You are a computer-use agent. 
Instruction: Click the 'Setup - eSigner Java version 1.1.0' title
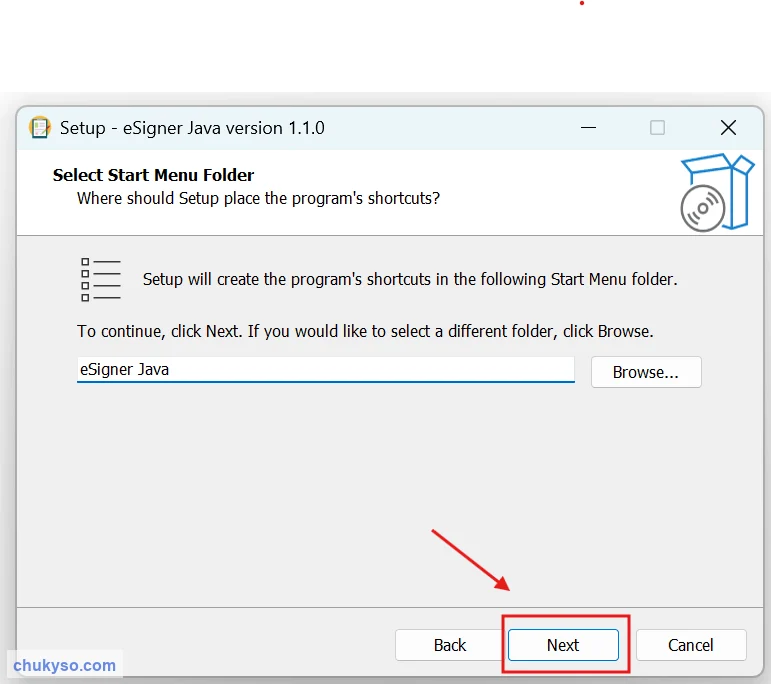pyautogui.click(x=192, y=128)
